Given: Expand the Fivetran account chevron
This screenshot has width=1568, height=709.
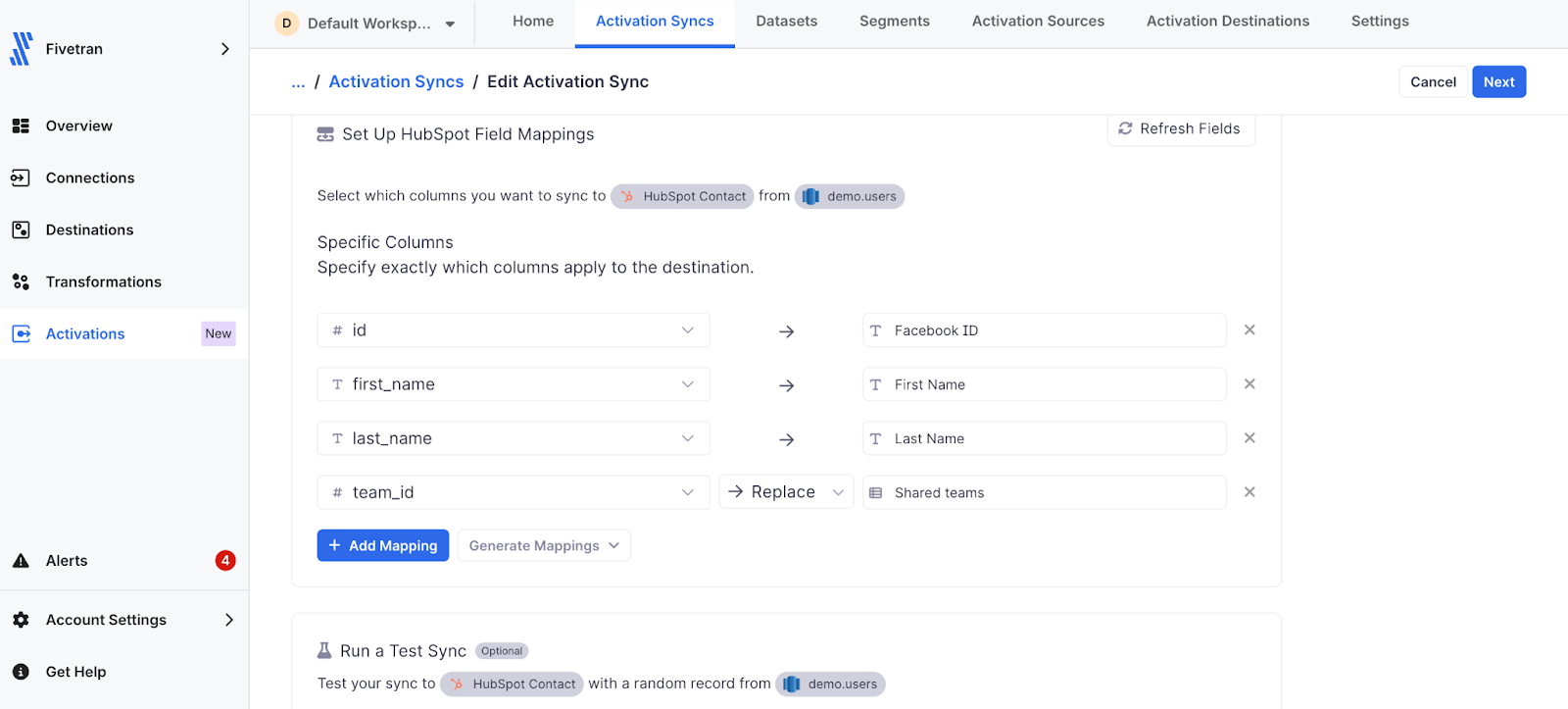Looking at the screenshot, I should [225, 49].
